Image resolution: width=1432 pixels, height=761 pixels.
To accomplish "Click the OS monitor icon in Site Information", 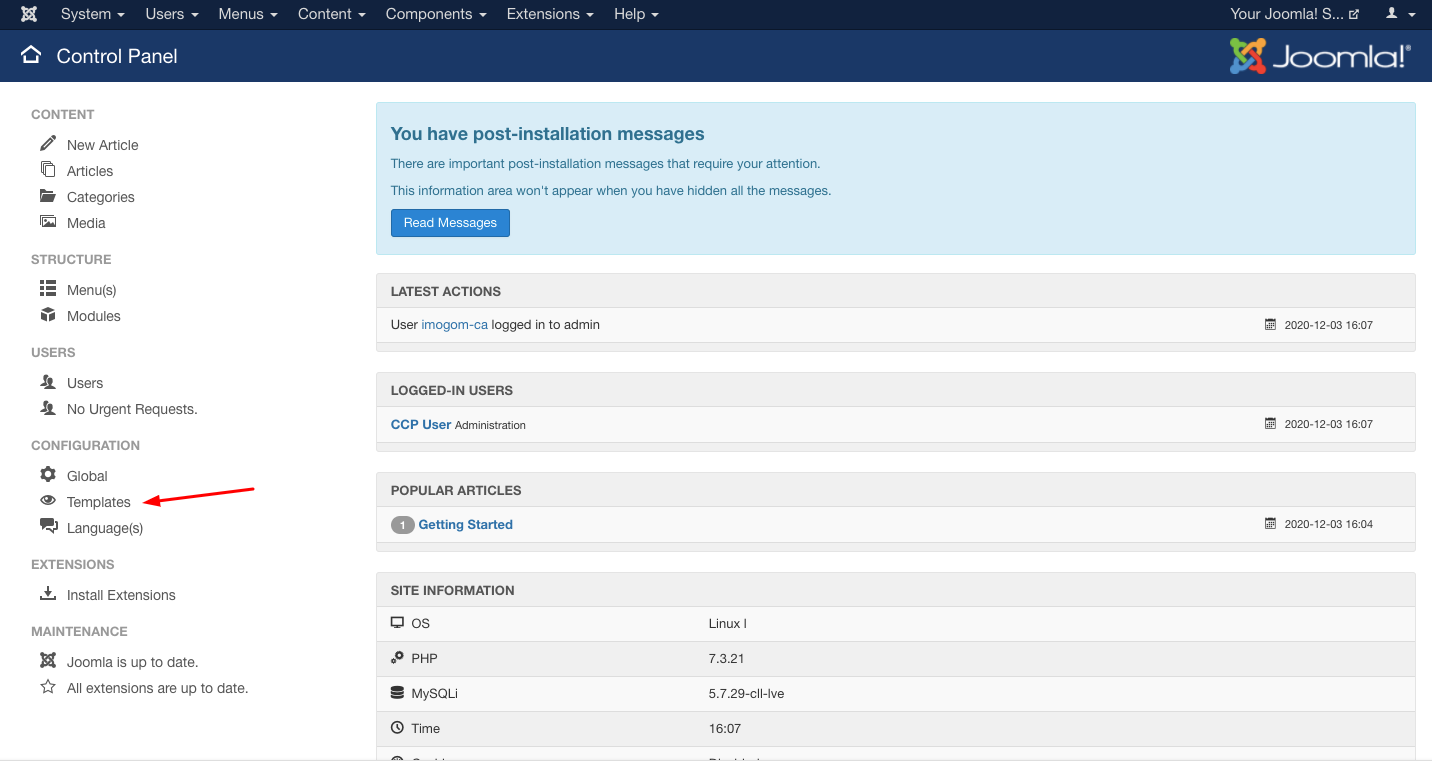I will [x=397, y=622].
